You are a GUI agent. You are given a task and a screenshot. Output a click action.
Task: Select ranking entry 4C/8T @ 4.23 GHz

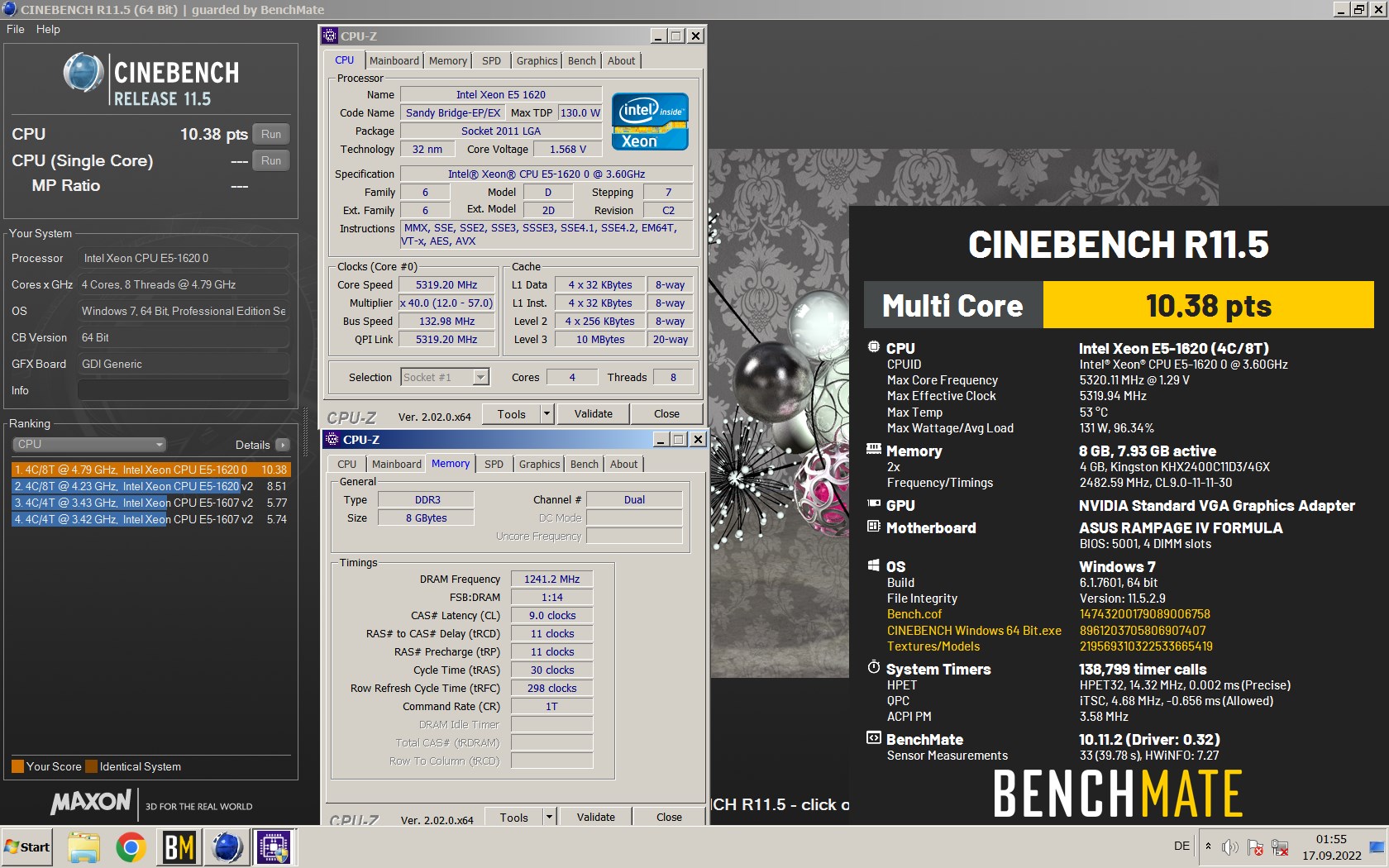coord(150,486)
